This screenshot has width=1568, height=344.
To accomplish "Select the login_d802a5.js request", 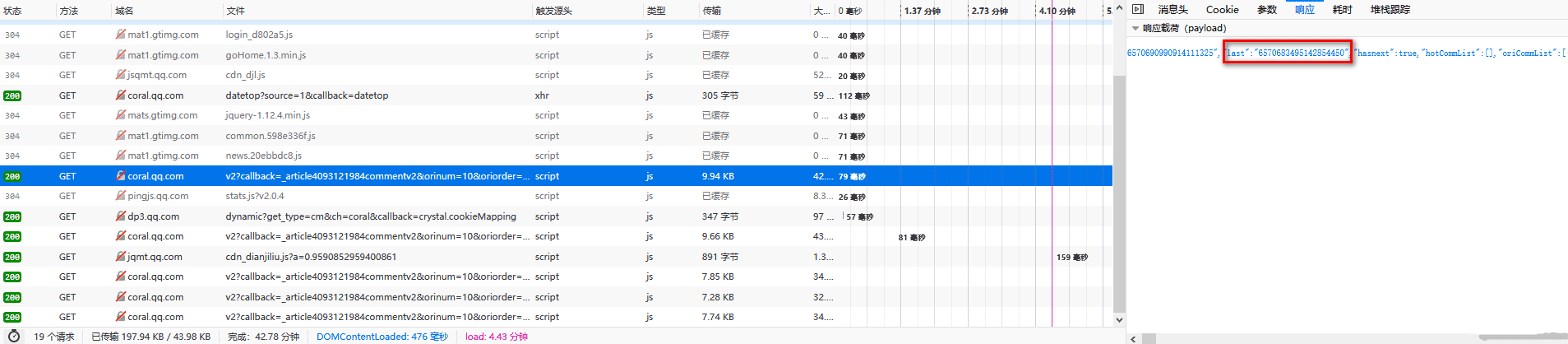I will pos(556,35).
